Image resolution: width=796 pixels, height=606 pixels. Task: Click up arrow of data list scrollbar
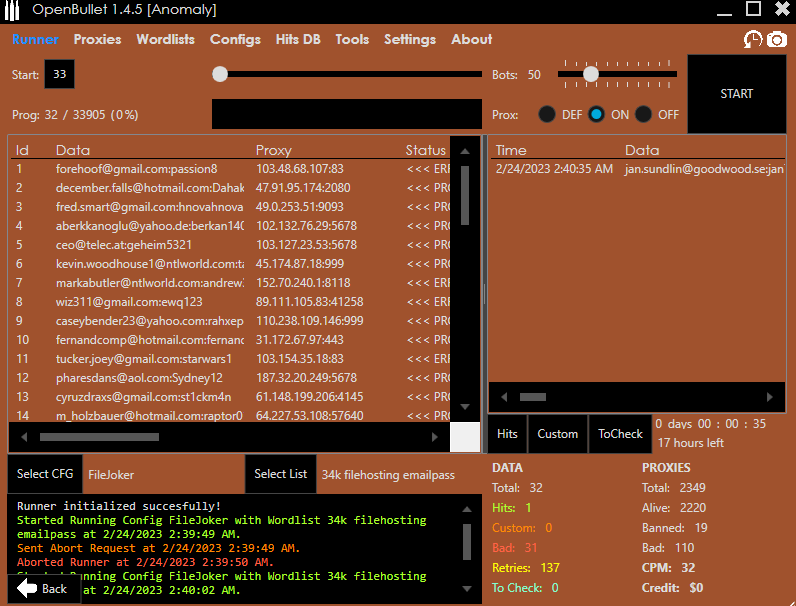click(x=465, y=151)
